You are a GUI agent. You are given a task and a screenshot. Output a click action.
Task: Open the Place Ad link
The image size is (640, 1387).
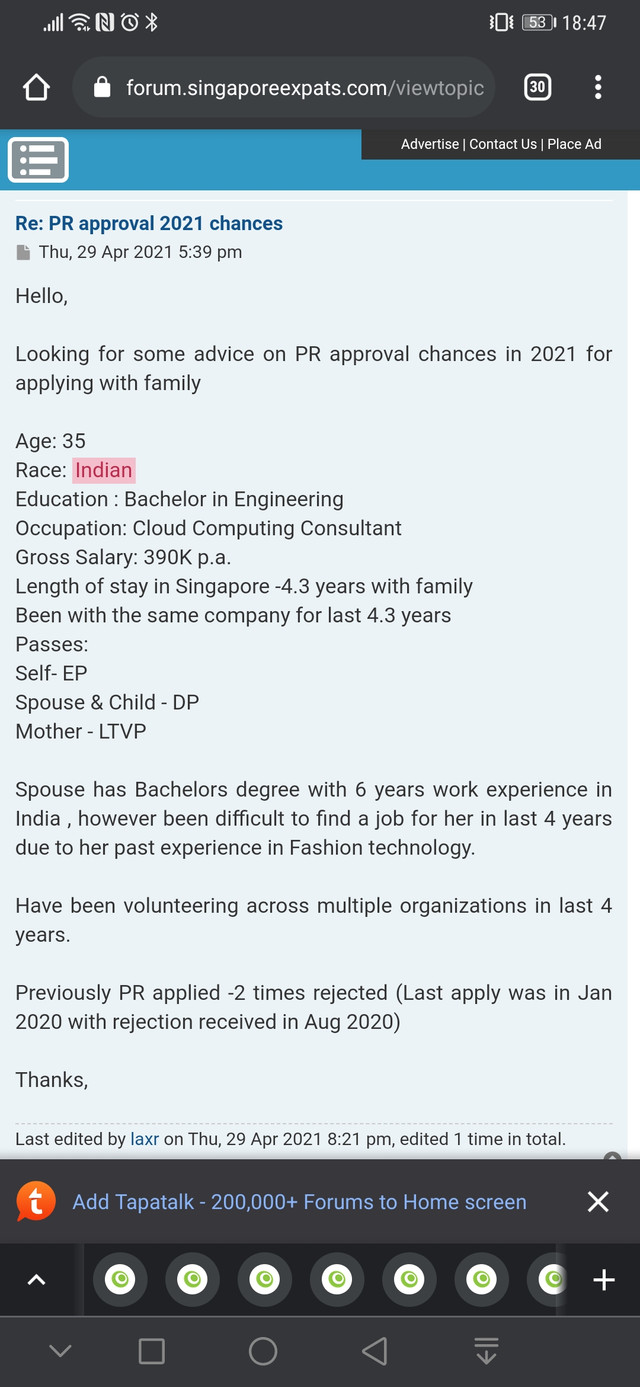(x=574, y=144)
